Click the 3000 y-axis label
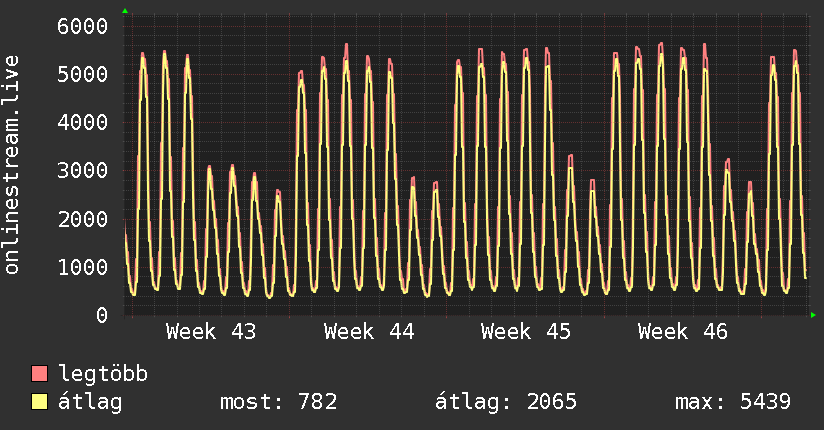 pyautogui.click(x=83, y=170)
